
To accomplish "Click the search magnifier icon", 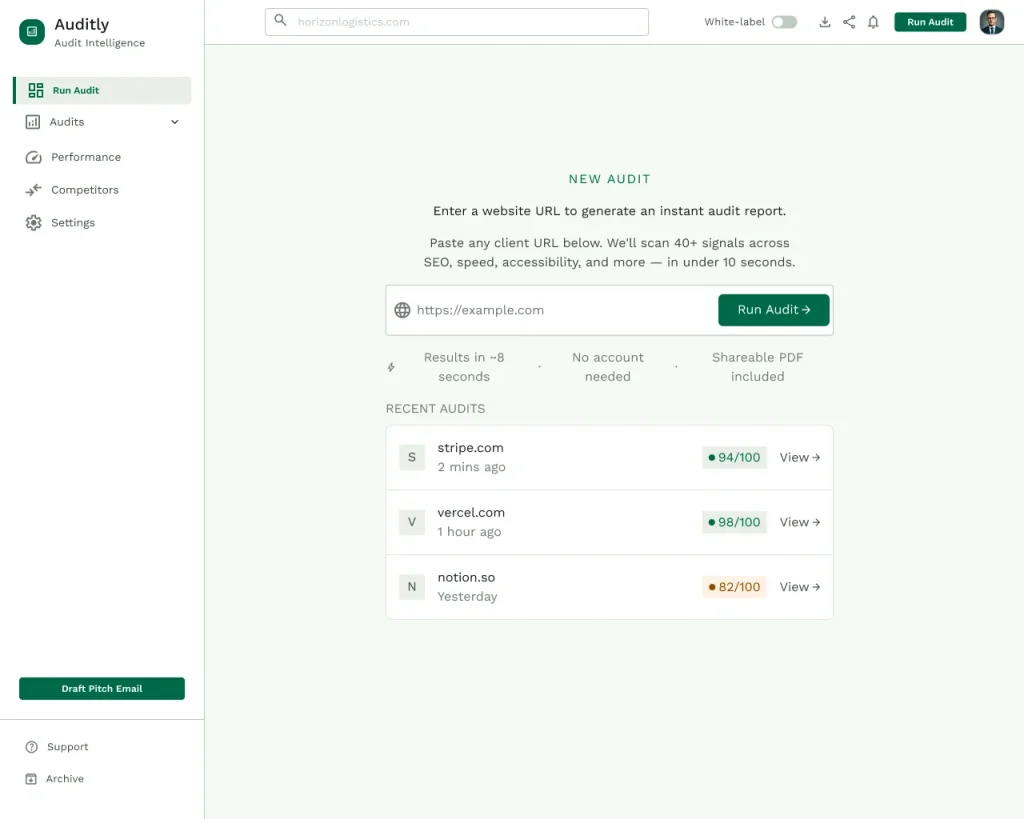I will [280, 20].
